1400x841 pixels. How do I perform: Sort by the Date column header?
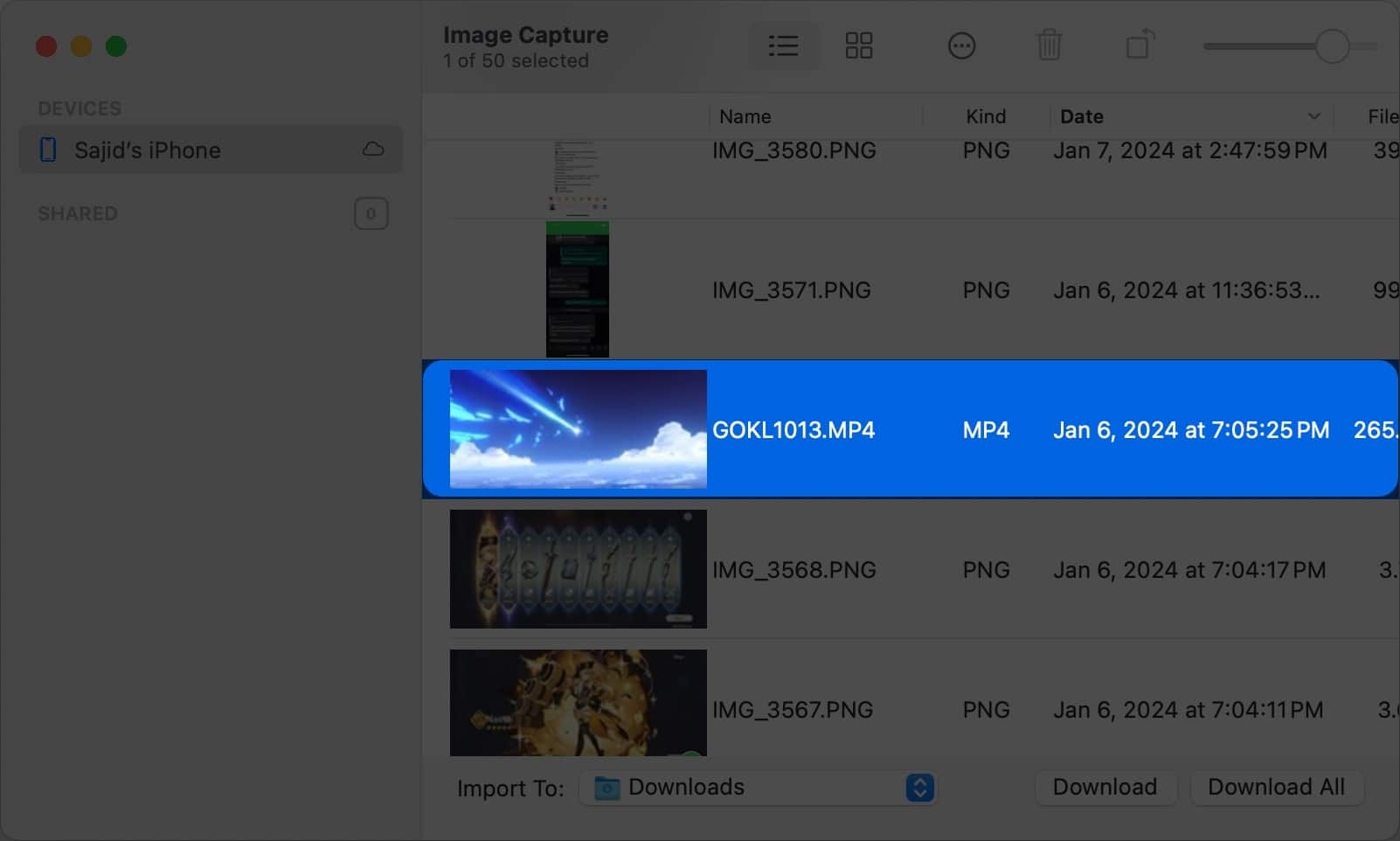(1082, 116)
